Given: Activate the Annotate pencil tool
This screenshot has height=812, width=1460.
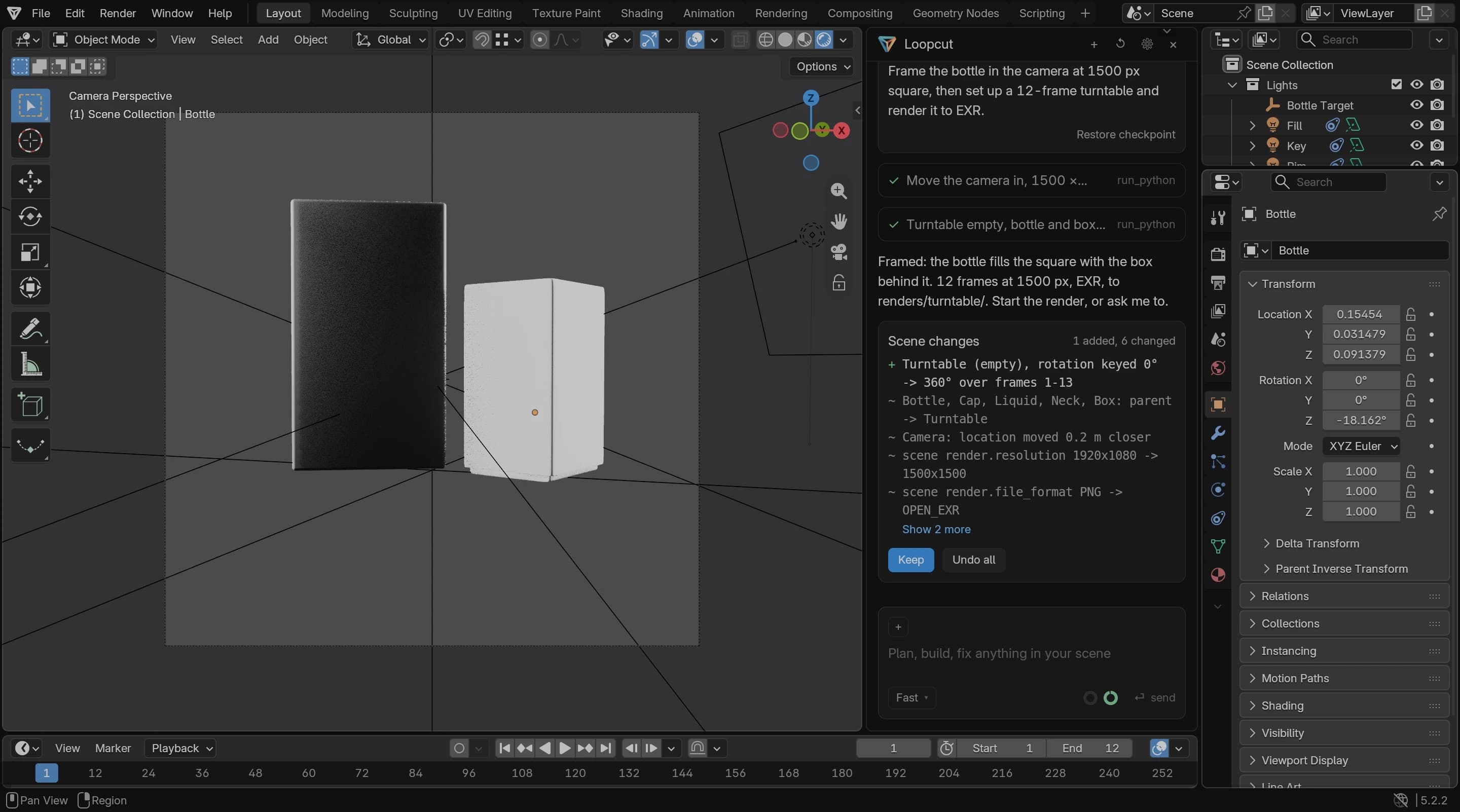Looking at the screenshot, I should point(30,328).
